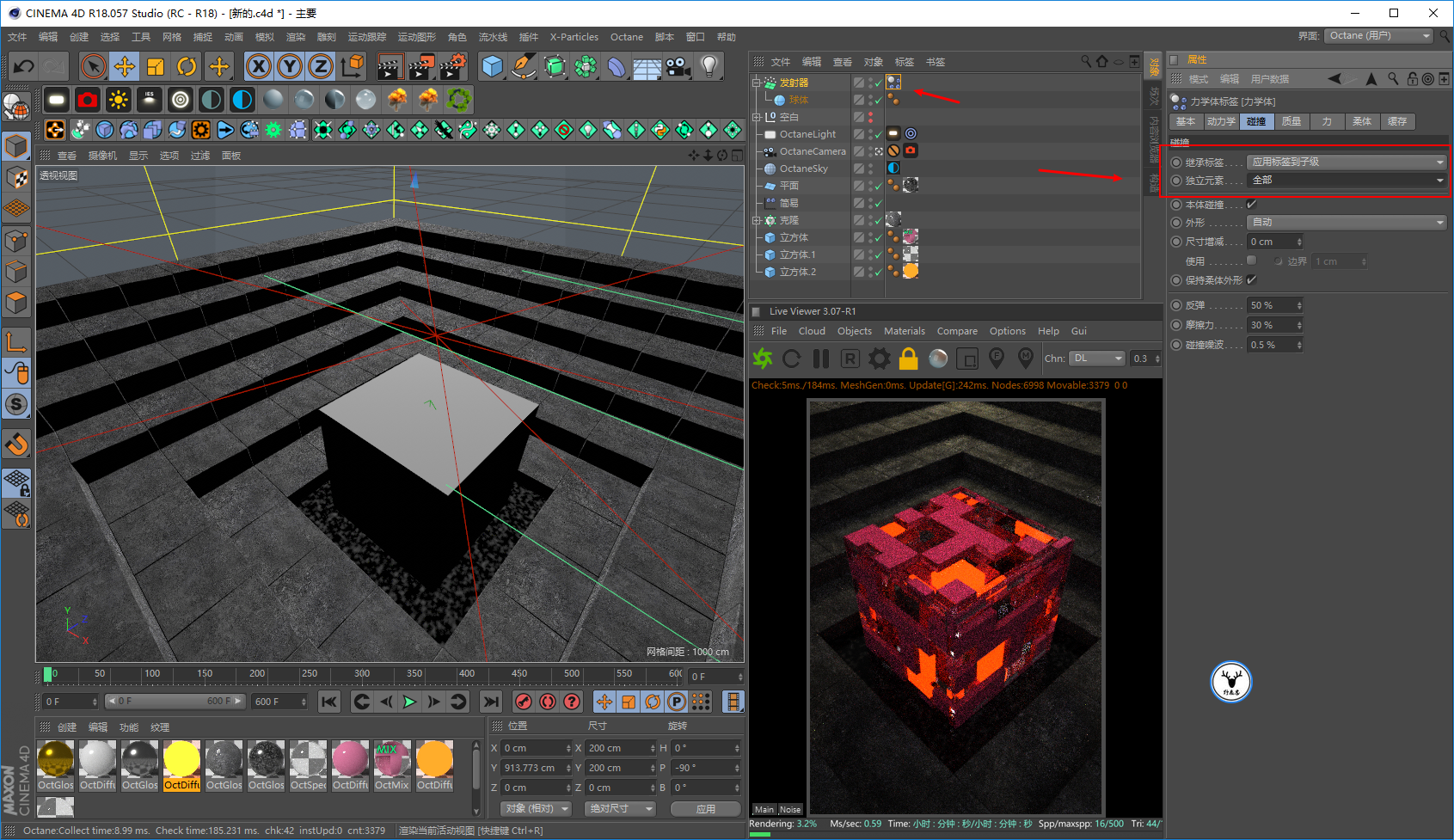Expand the 克隆 object tree

point(756,220)
